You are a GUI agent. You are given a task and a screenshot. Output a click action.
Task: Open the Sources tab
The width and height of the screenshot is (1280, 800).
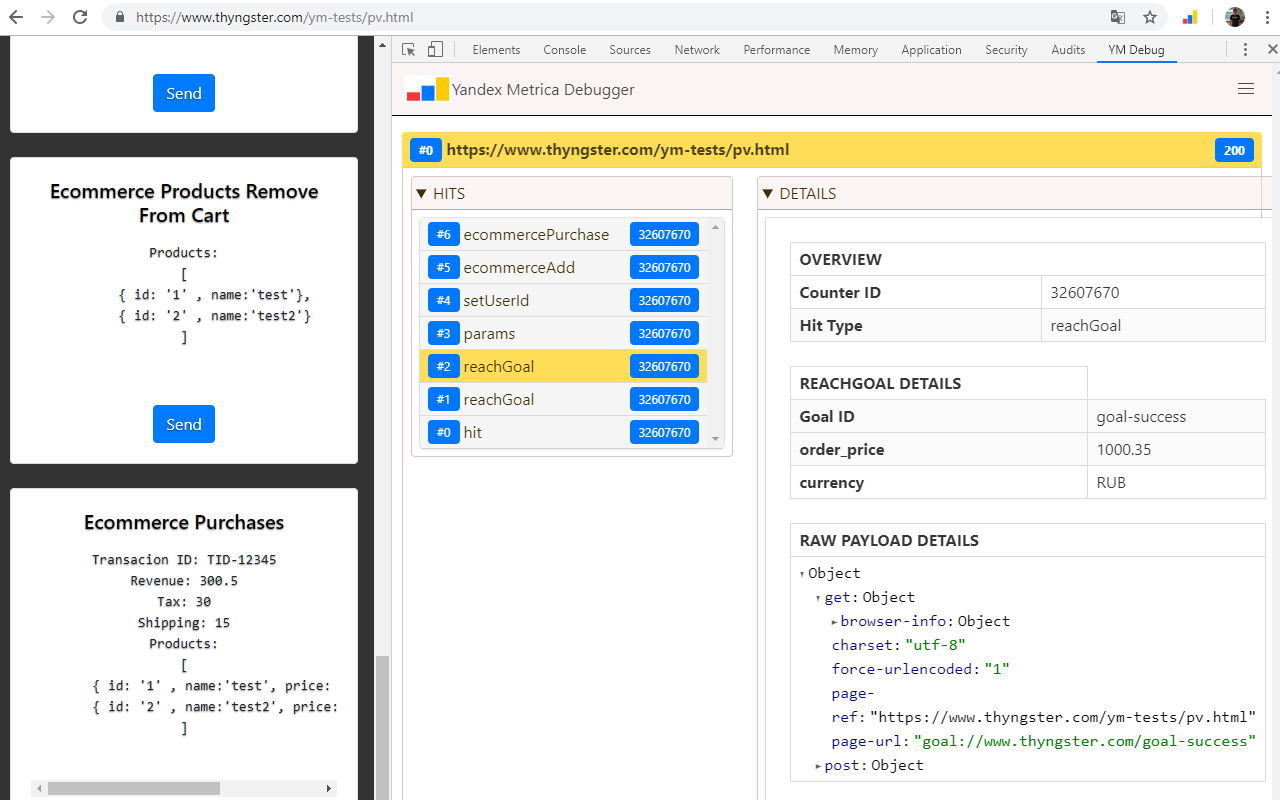(630, 49)
